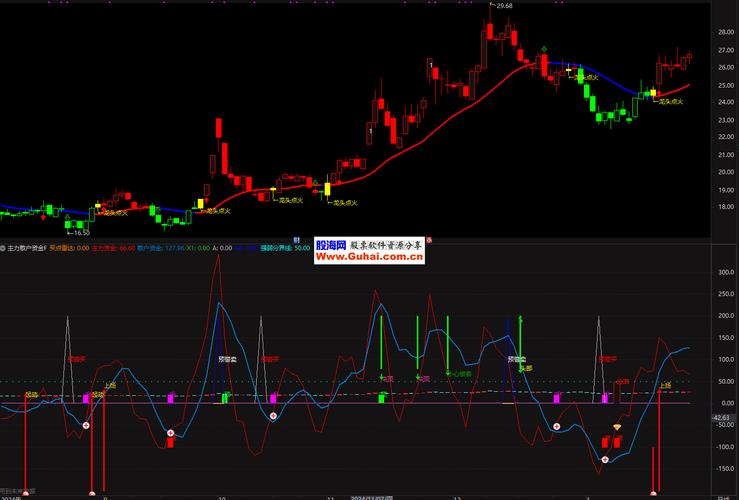Click the 主力散户资金 indicator name
Viewport: 739px width, 500px height.
[x=27, y=248]
